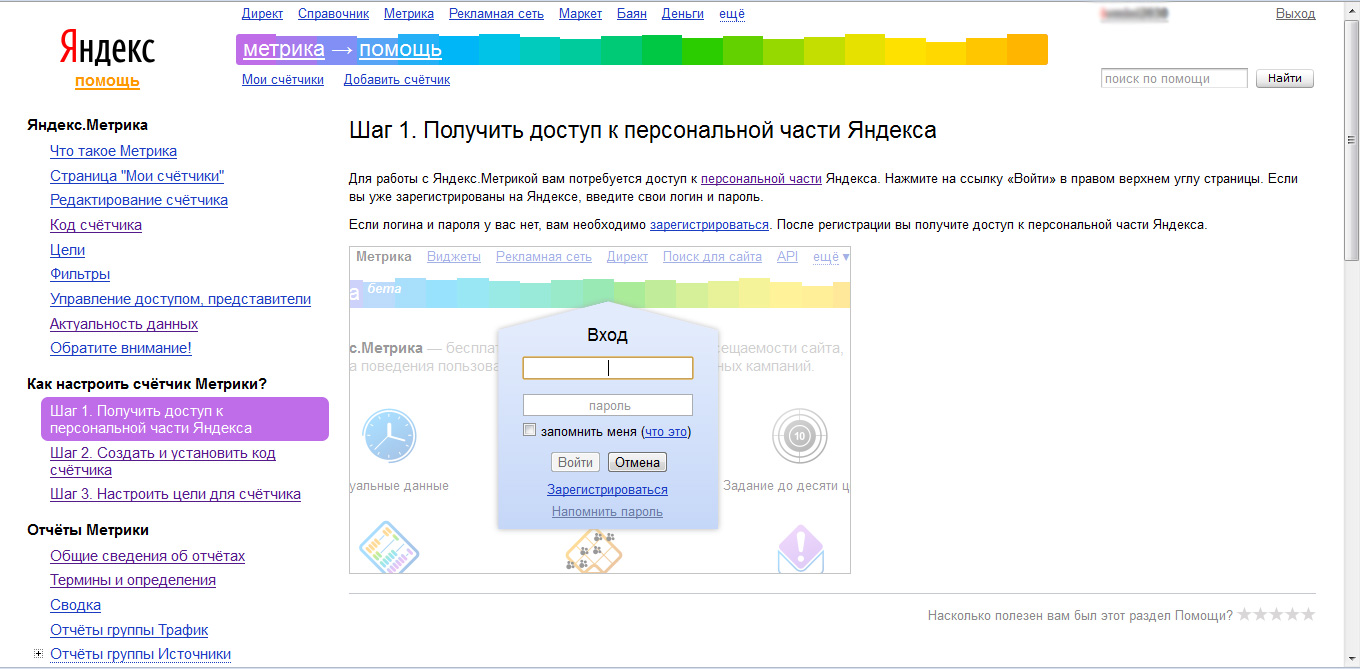Image resolution: width=1360 pixels, height=669 pixels.
Task: Click the Выход logout link
Action: pos(1296,14)
